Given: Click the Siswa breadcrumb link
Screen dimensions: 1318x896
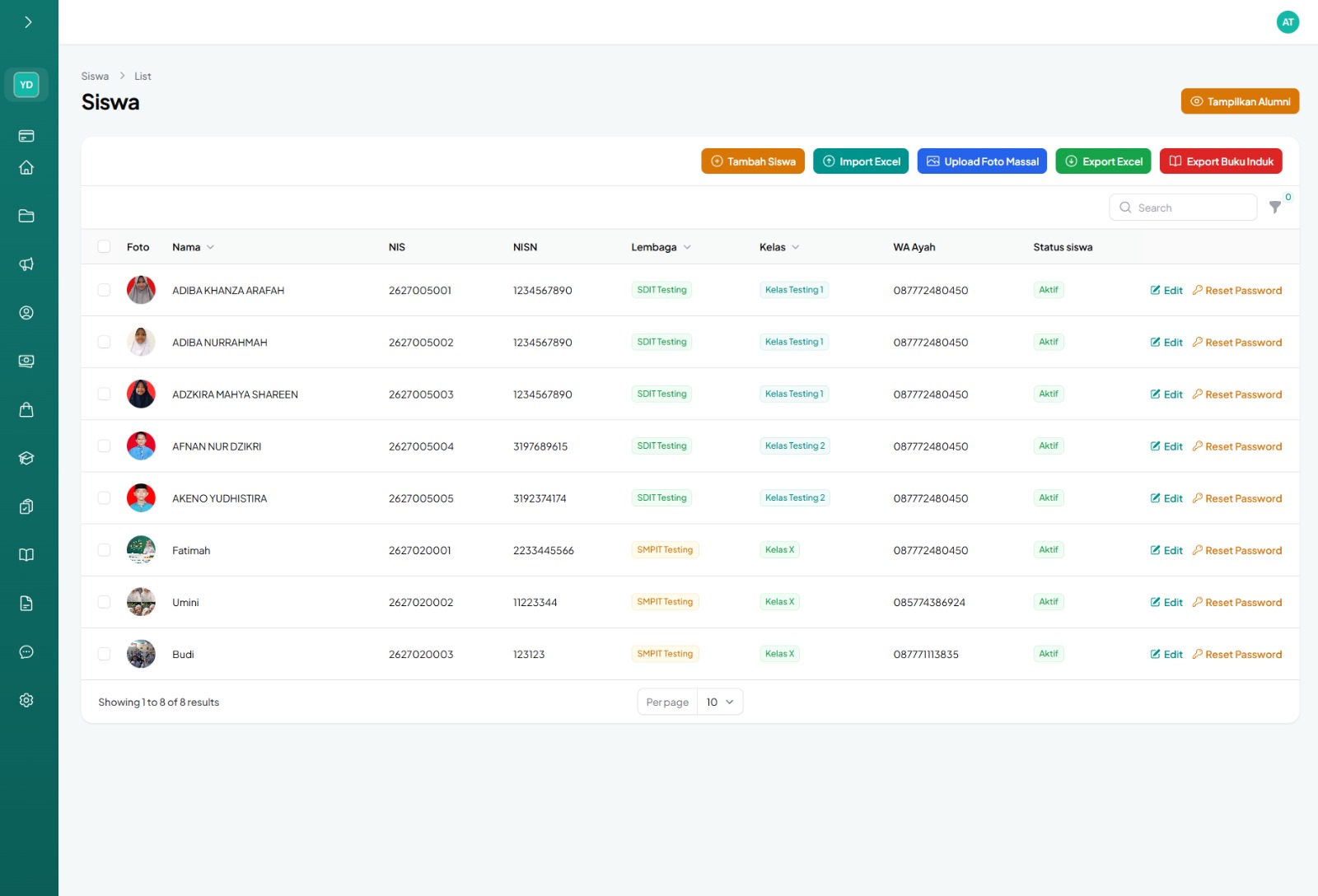Looking at the screenshot, I should click(x=95, y=76).
